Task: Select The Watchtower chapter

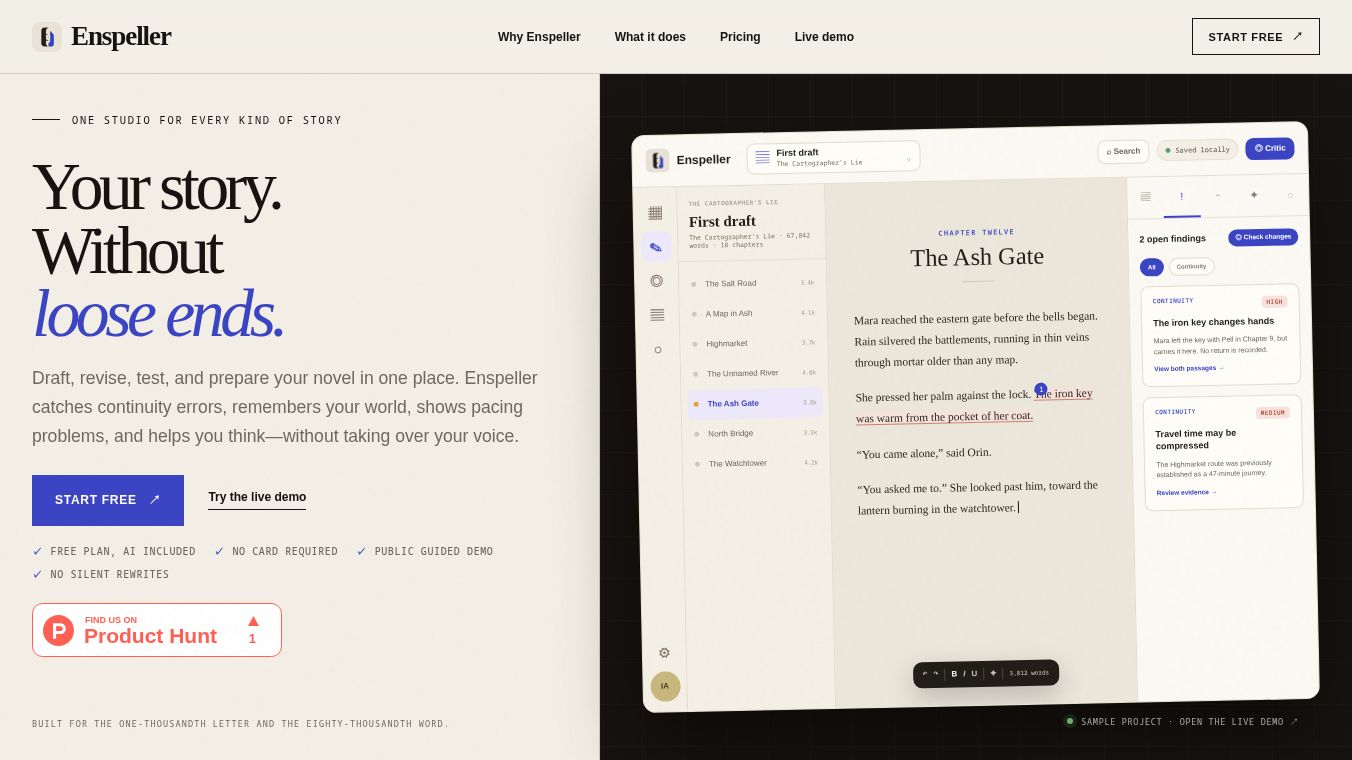Action: click(757, 463)
